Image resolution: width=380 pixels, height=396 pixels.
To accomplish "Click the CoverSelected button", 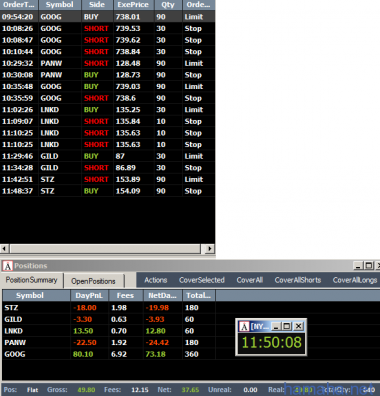I will [x=202, y=280].
